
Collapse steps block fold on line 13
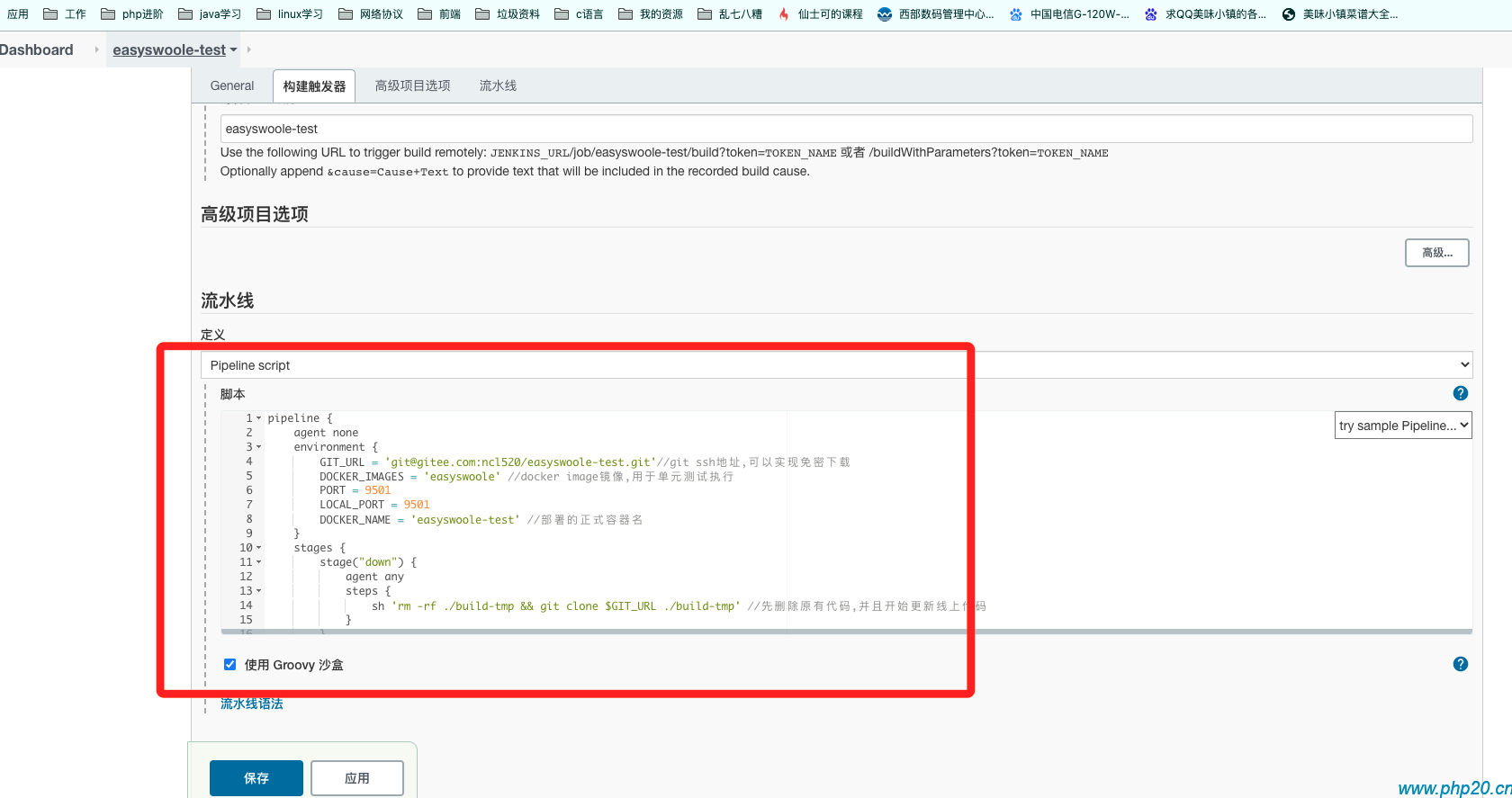point(259,591)
